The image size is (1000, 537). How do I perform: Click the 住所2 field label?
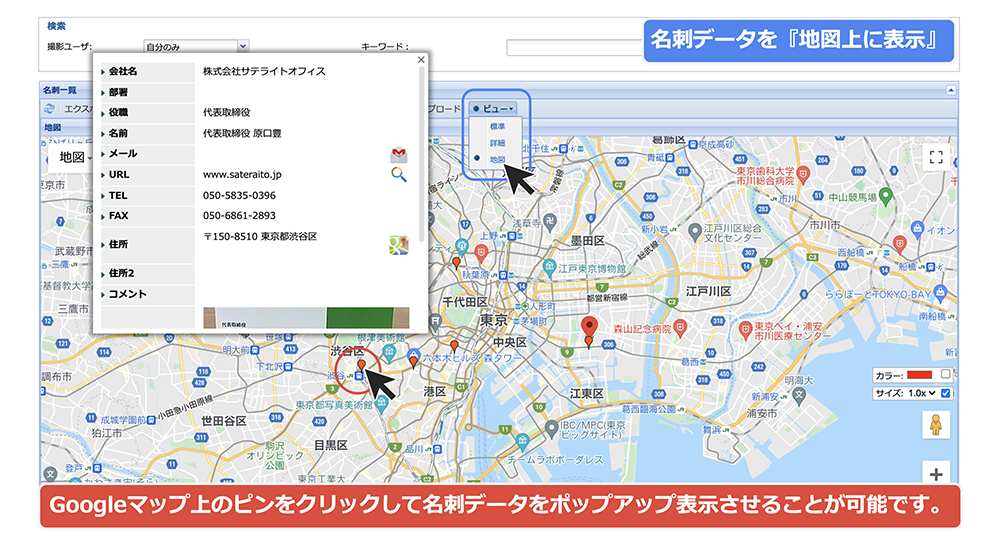121,273
